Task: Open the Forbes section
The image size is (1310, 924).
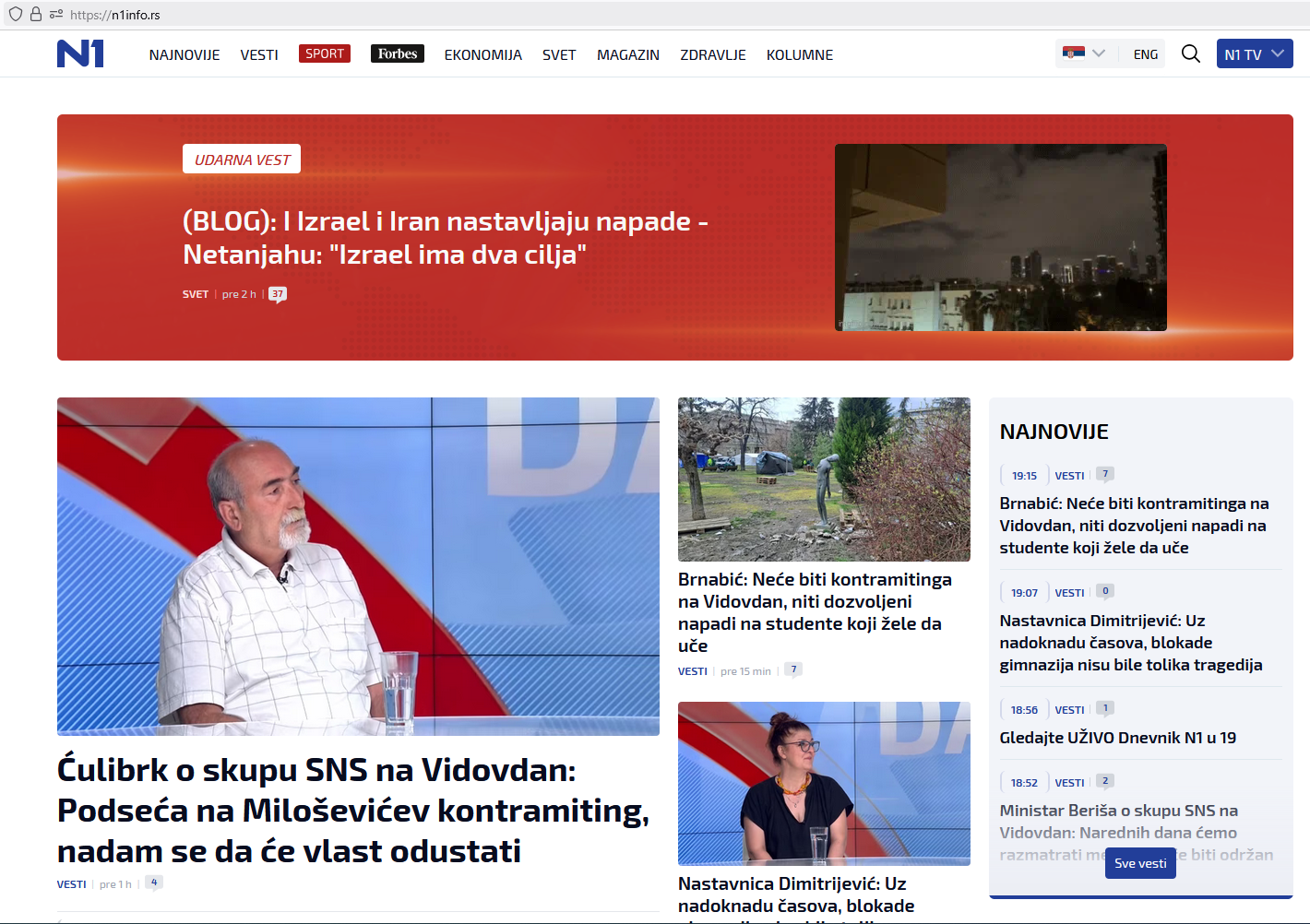Action: pos(398,53)
